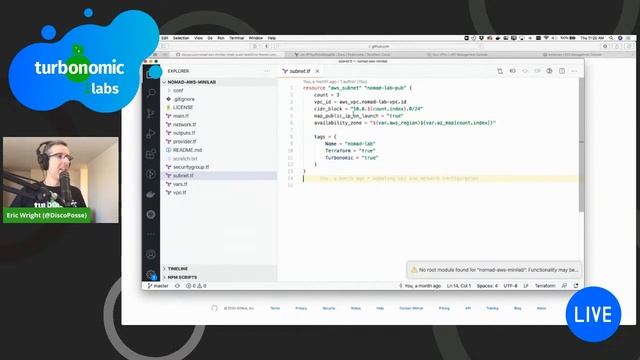Open the Extensions view in activity bar
Screen dimensions: 640x360
(151, 154)
